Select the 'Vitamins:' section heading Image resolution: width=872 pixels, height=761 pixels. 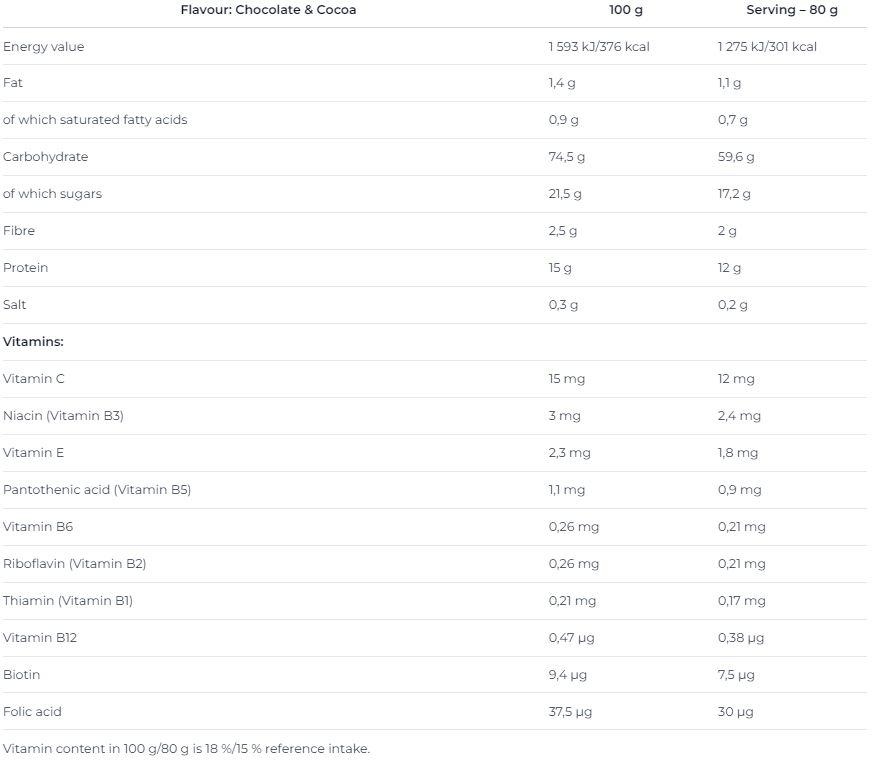[33, 342]
